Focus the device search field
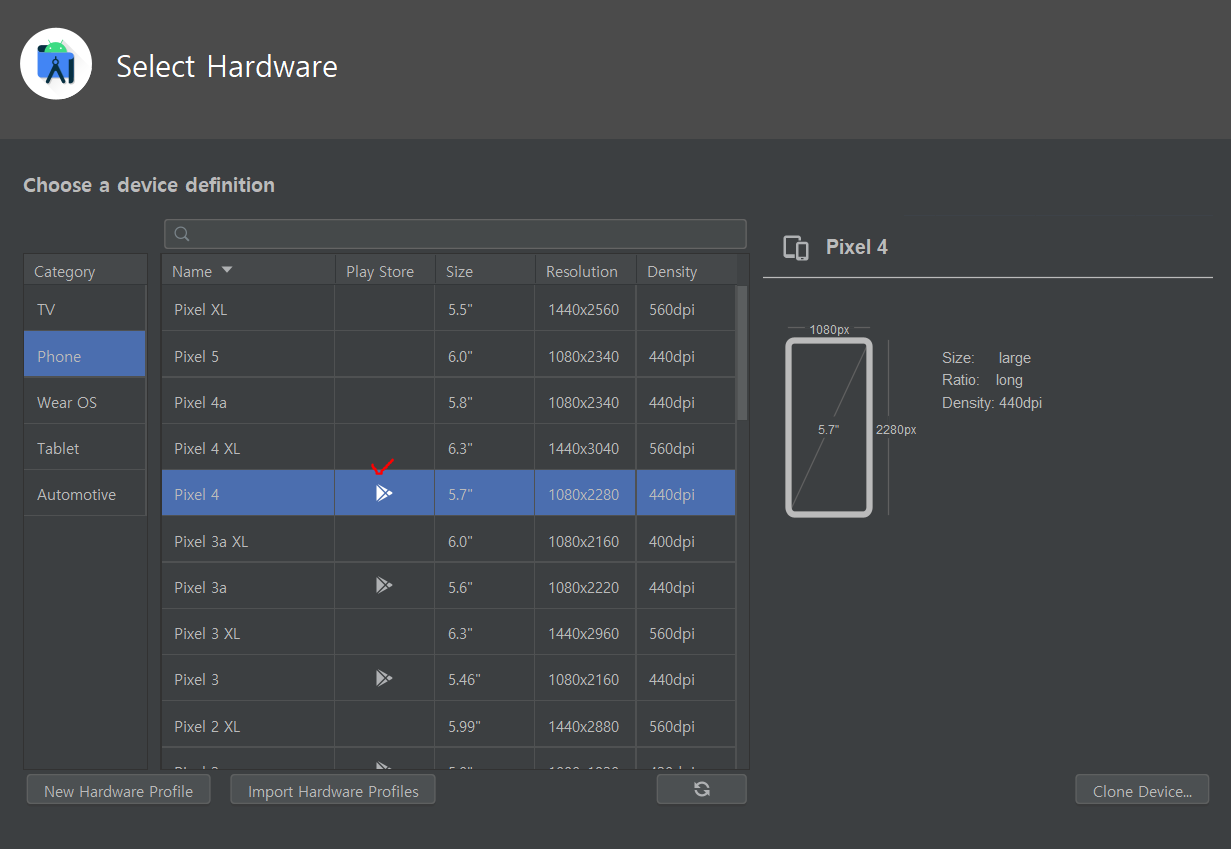Viewport: 1231px width, 849px height. point(455,234)
